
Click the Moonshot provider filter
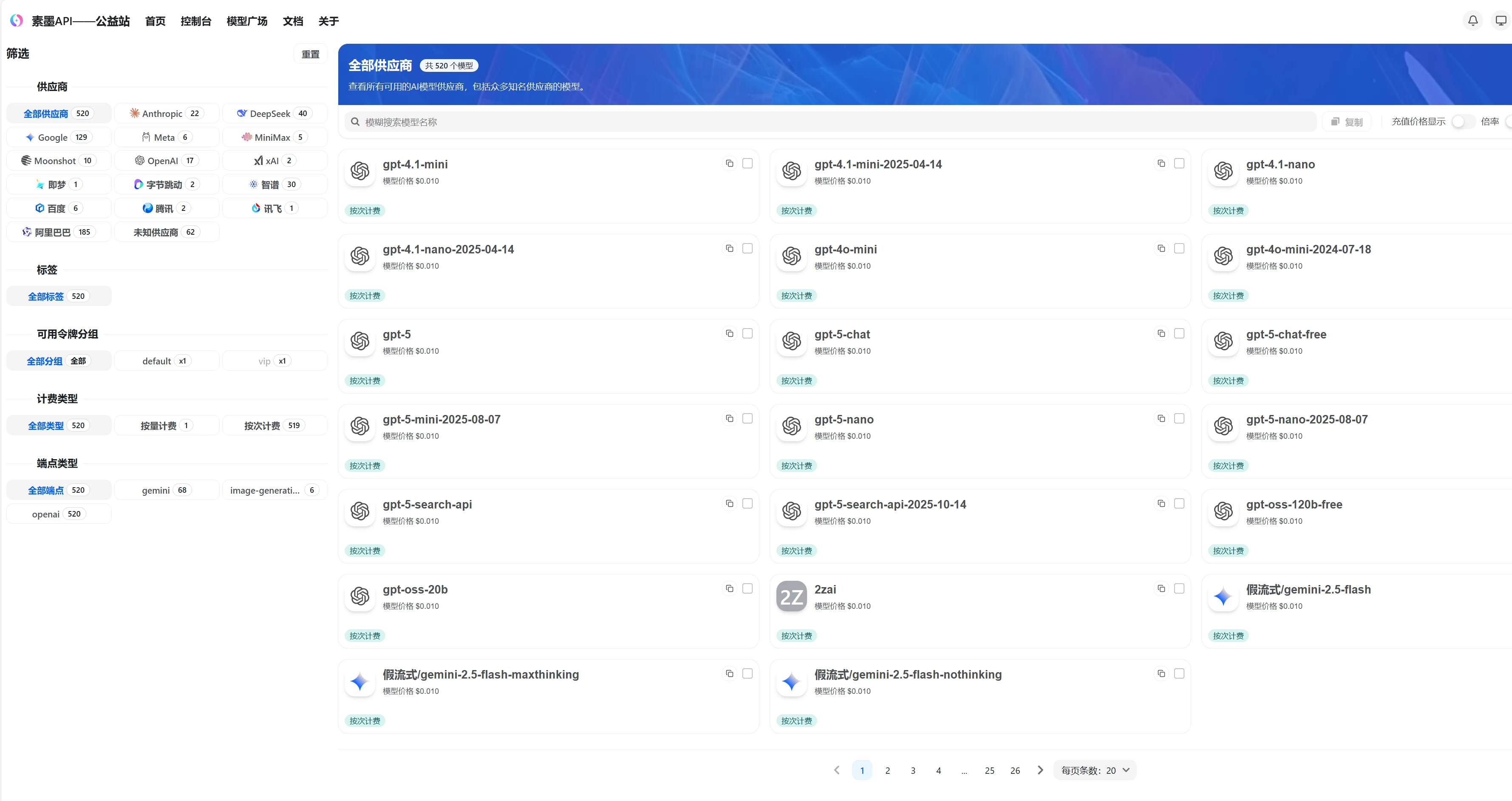tap(59, 160)
